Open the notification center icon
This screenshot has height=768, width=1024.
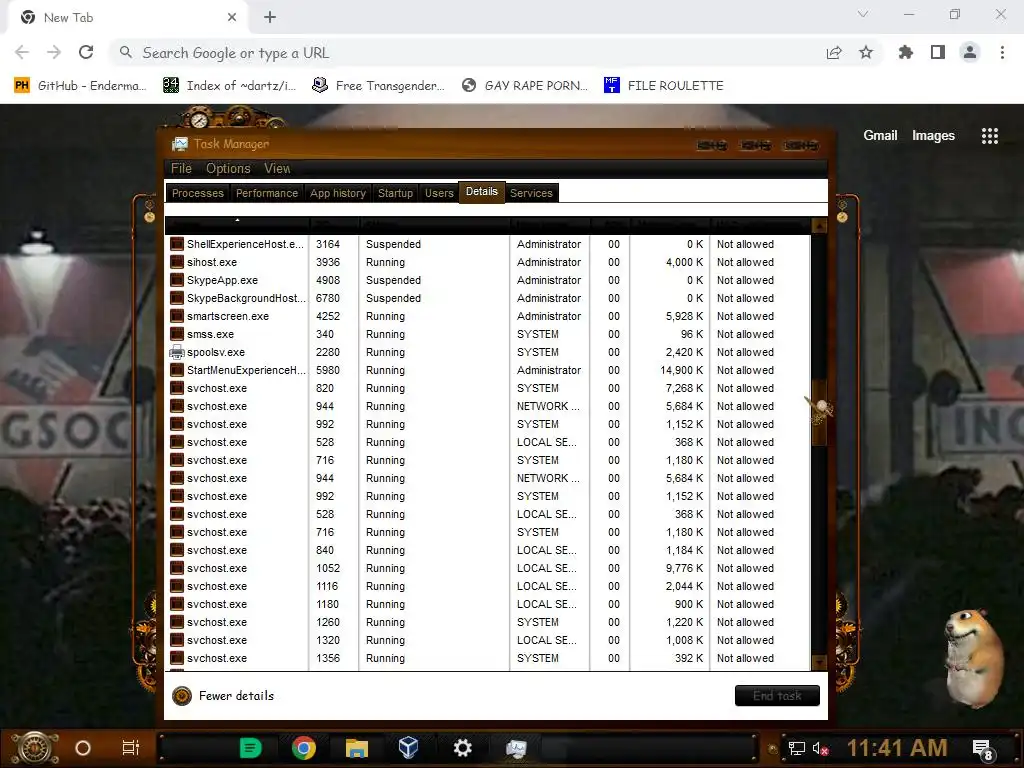[x=983, y=749]
